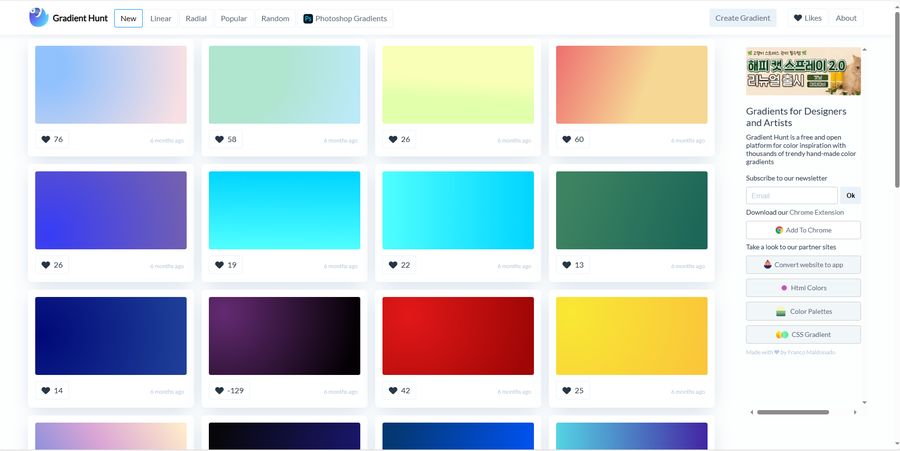Like the yellow gradient with 25 likes

click(573, 391)
